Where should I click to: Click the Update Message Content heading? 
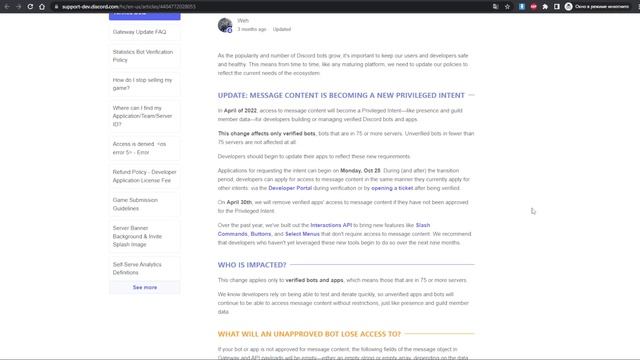coord(341,95)
